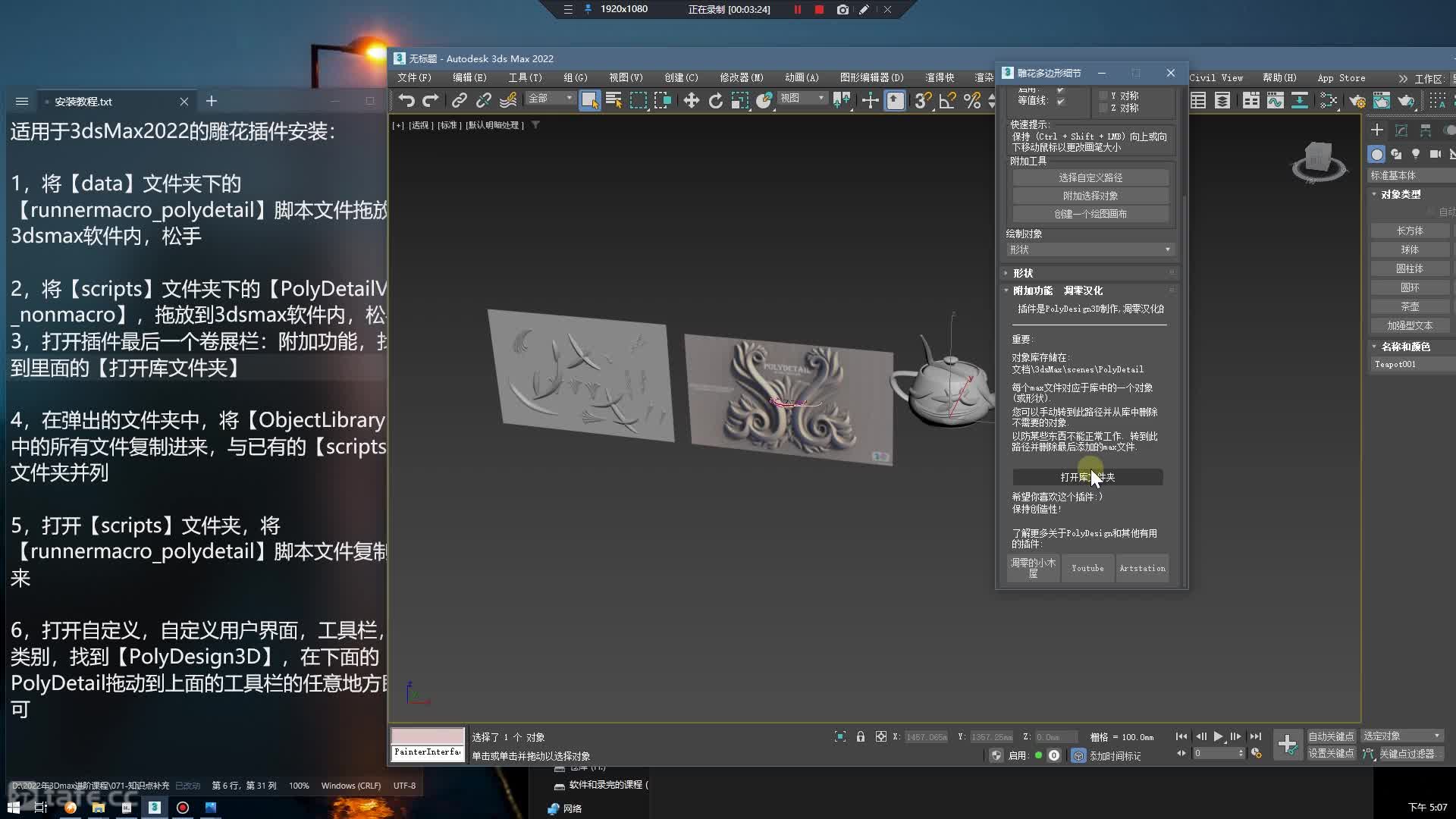Click the 打开库文件夹 button
The image size is (1456, 819).
point(1087,477)
